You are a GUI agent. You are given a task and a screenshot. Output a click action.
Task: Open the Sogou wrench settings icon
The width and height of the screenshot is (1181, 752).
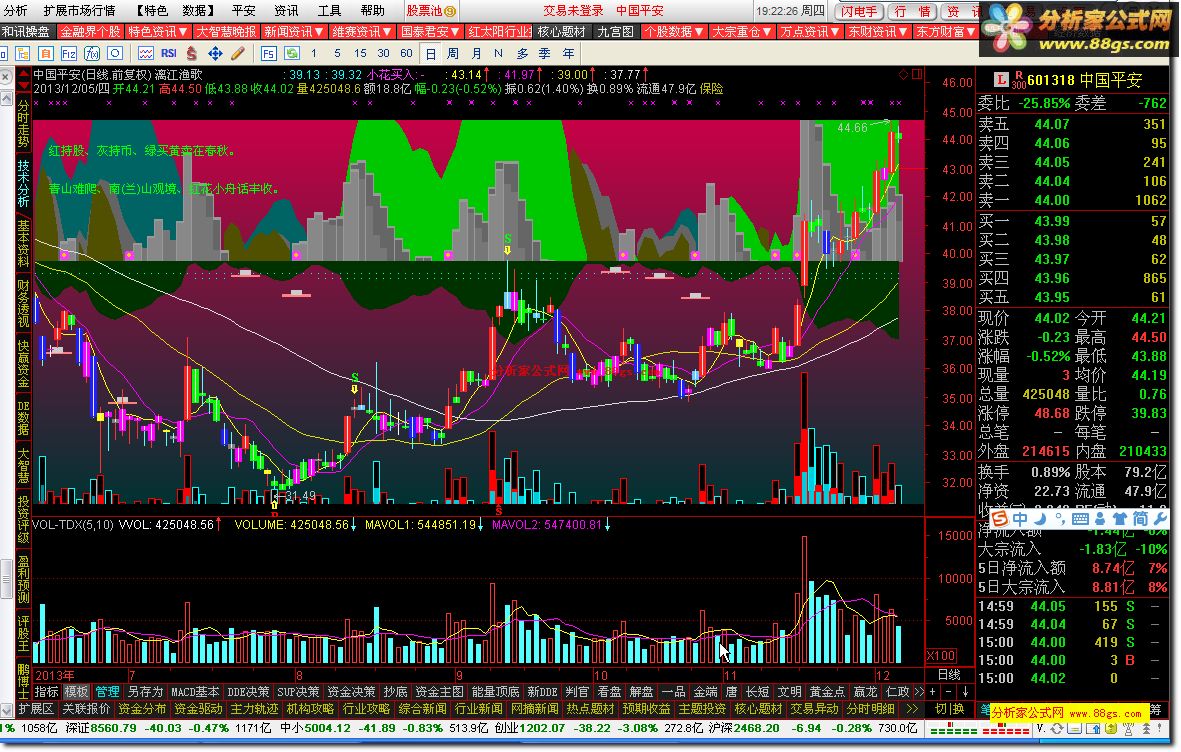1160,518
